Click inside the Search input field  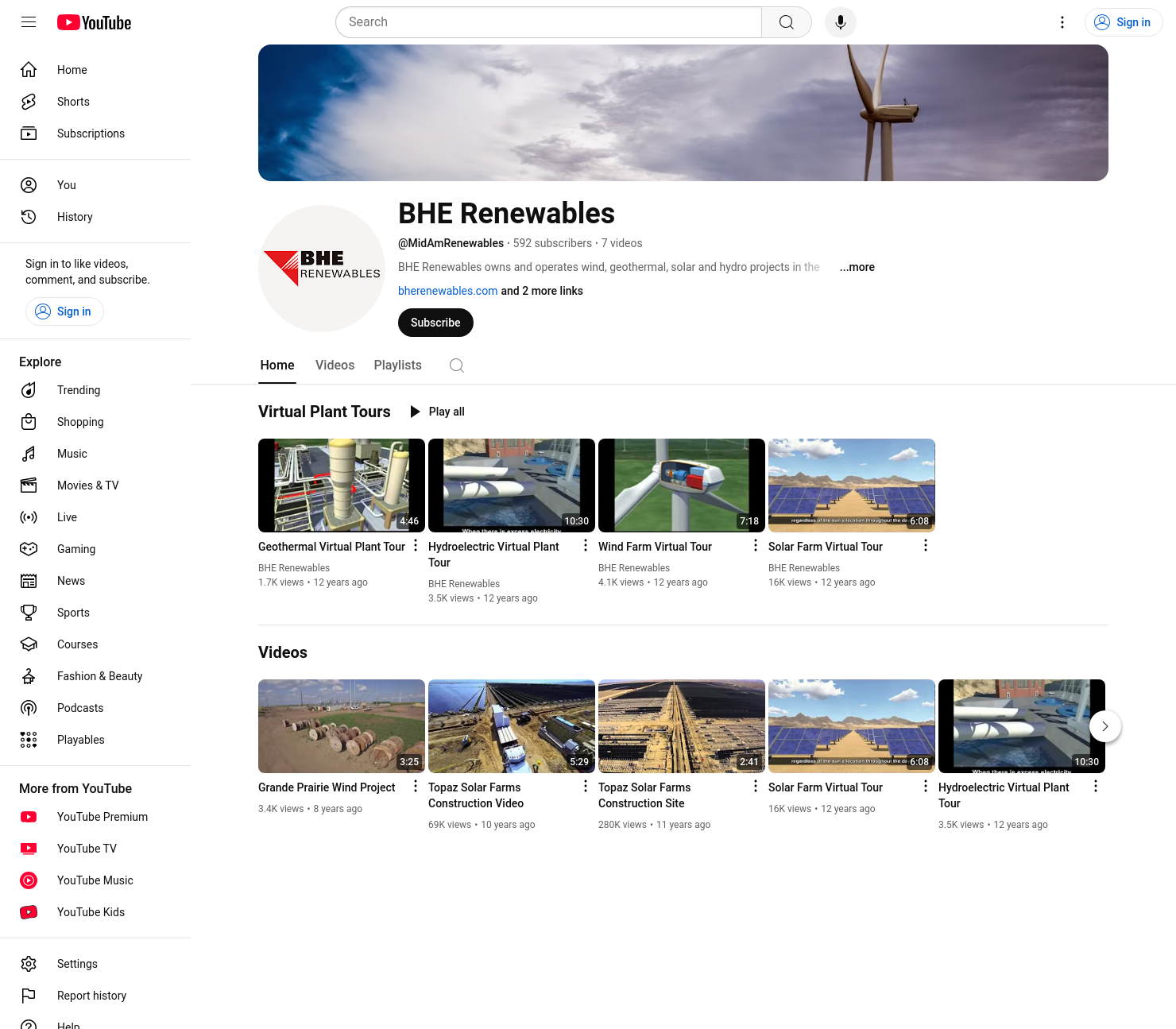pos(548,22)
